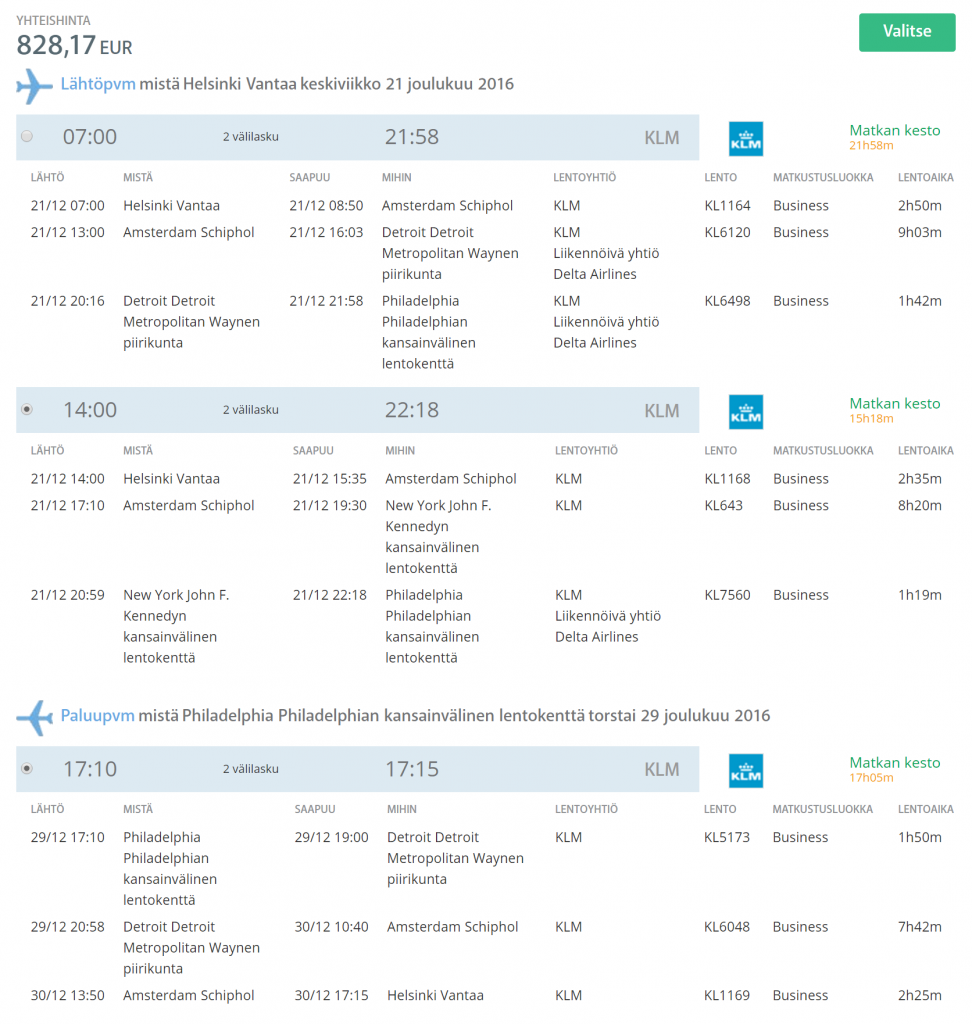Screen dimensions: 972x1024
Task: Click the Matkan kesto 21h58m label
Action: 894,137
